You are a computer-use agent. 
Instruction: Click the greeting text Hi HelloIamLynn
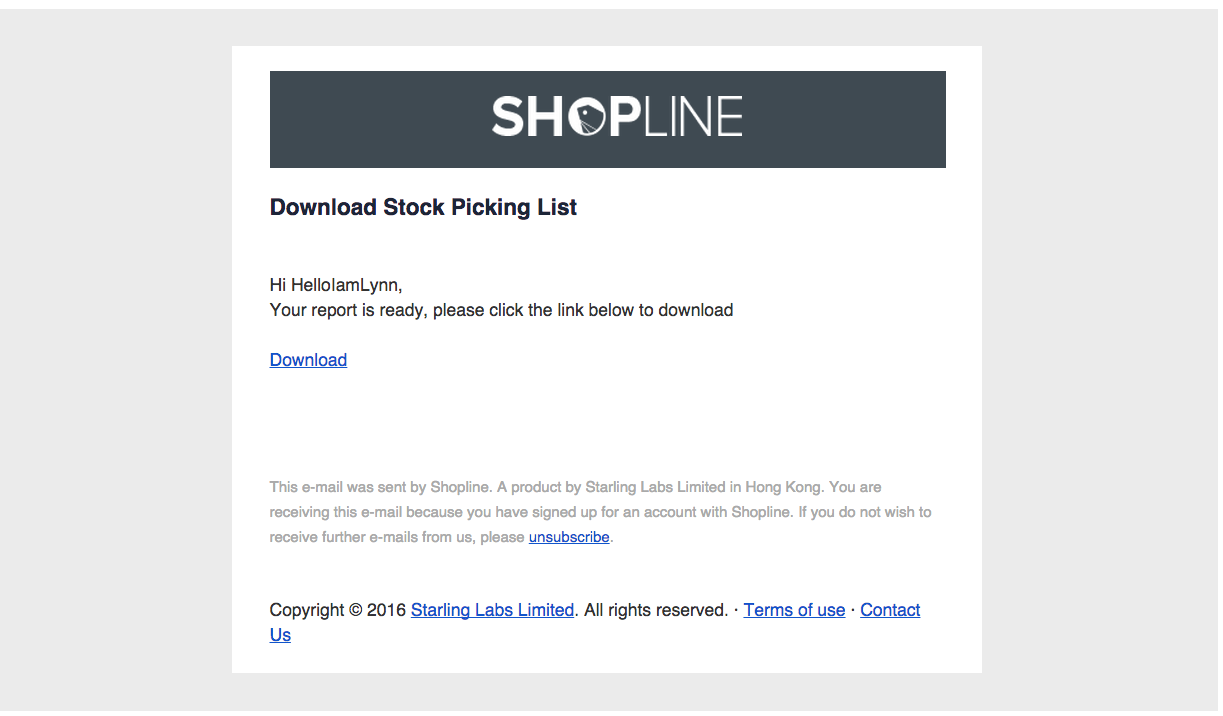click(x=336, y=285)
